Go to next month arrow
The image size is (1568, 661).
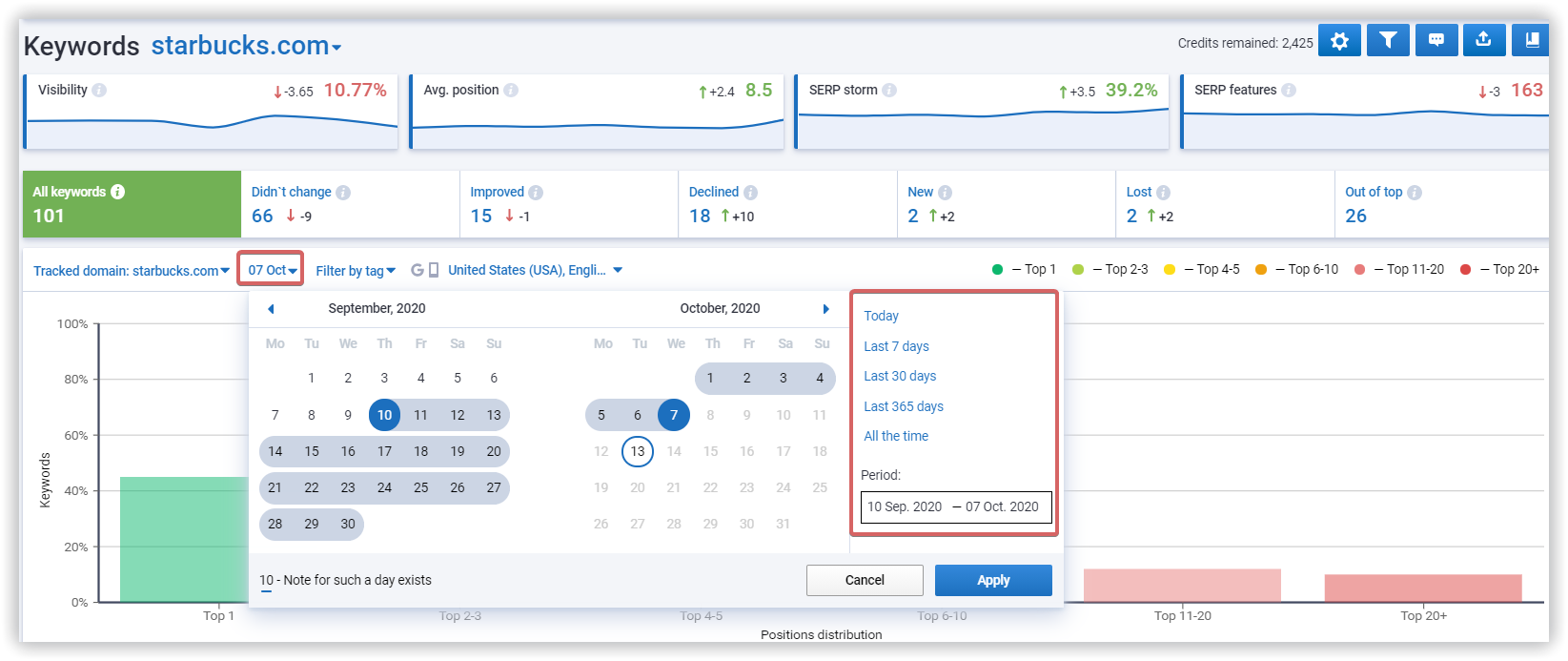(826, 309)
